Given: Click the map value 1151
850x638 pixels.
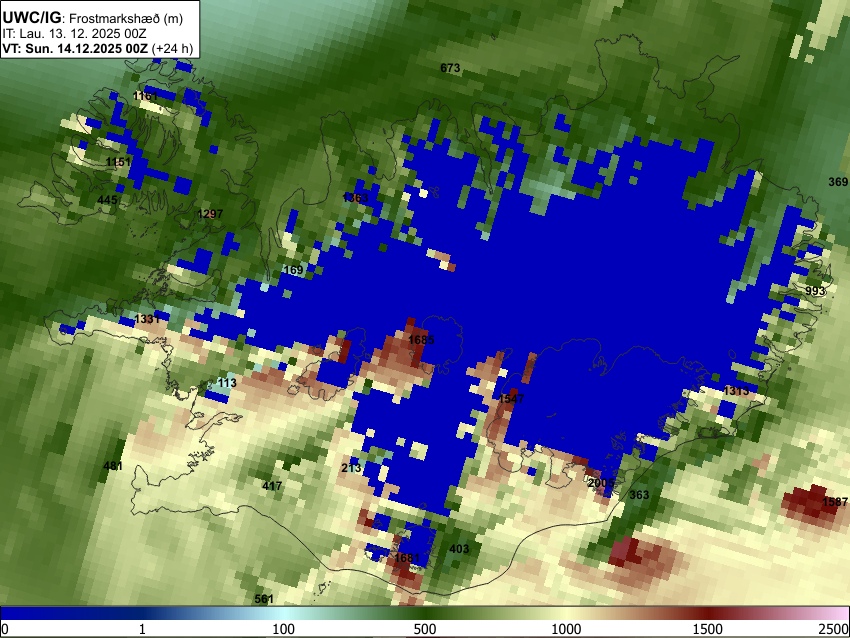Looking at the screenshot, I should [x=118, y=162].
